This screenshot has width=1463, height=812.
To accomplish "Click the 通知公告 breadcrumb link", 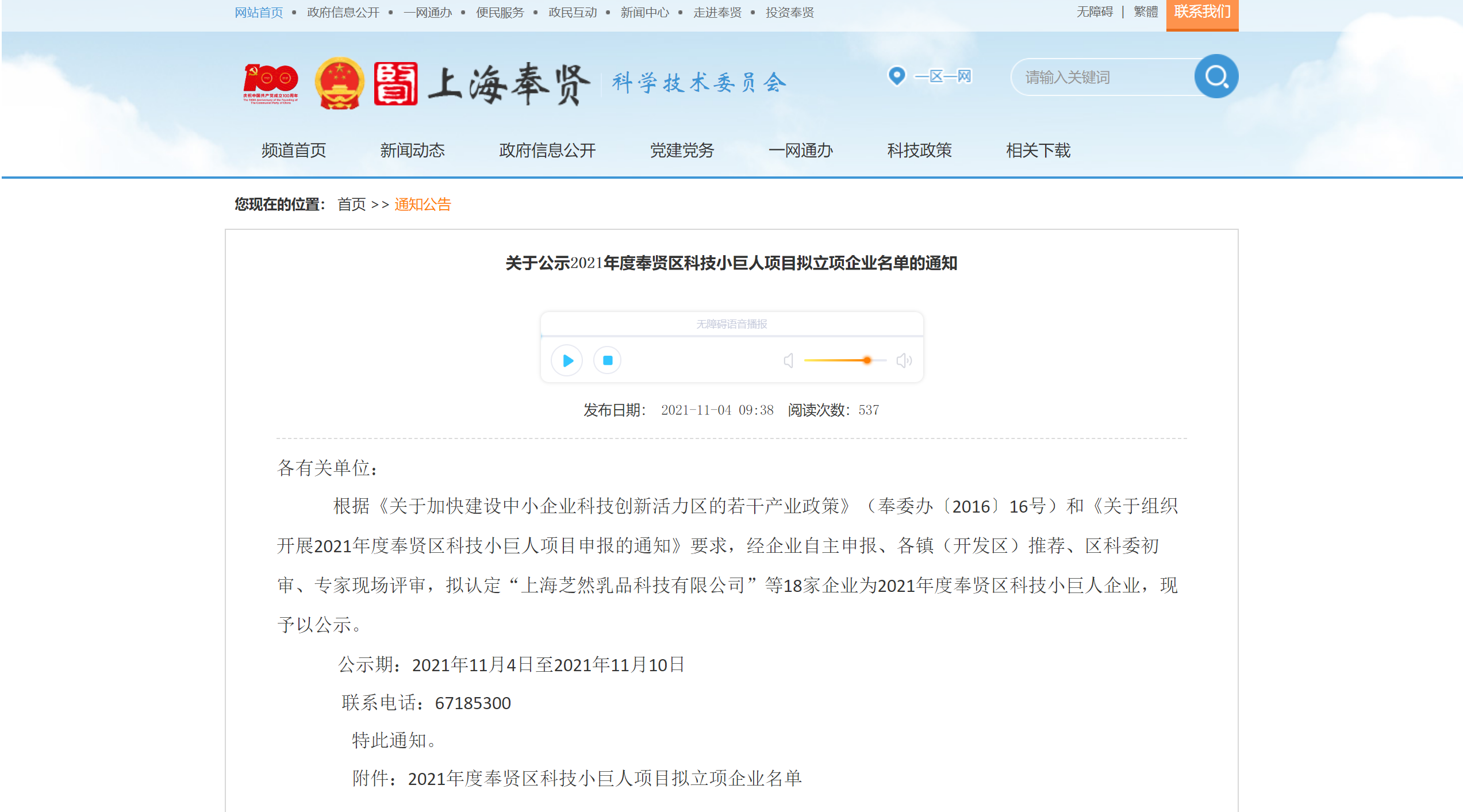I will [x=423, y=205].
